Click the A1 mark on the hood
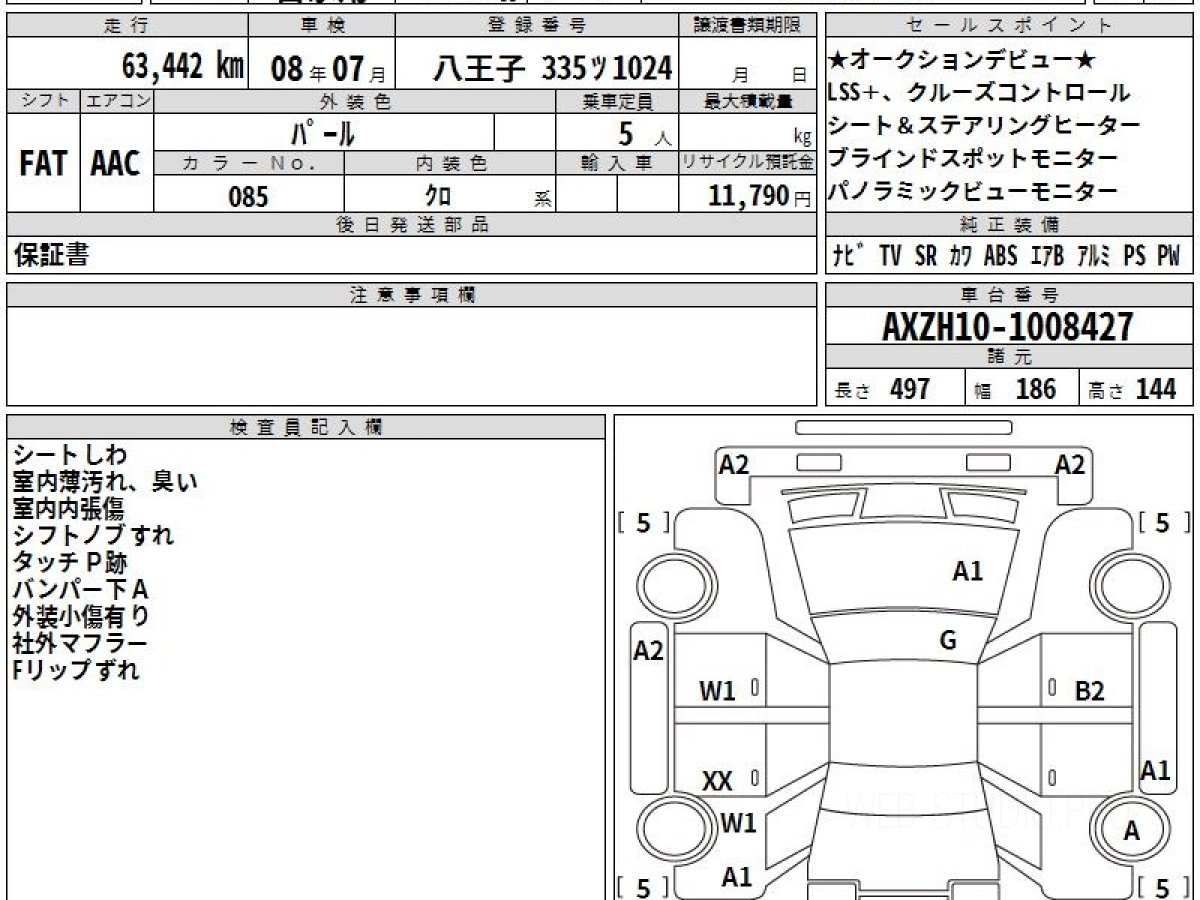Viewport: 1200px width, 900px height. [x=967, y=571]
